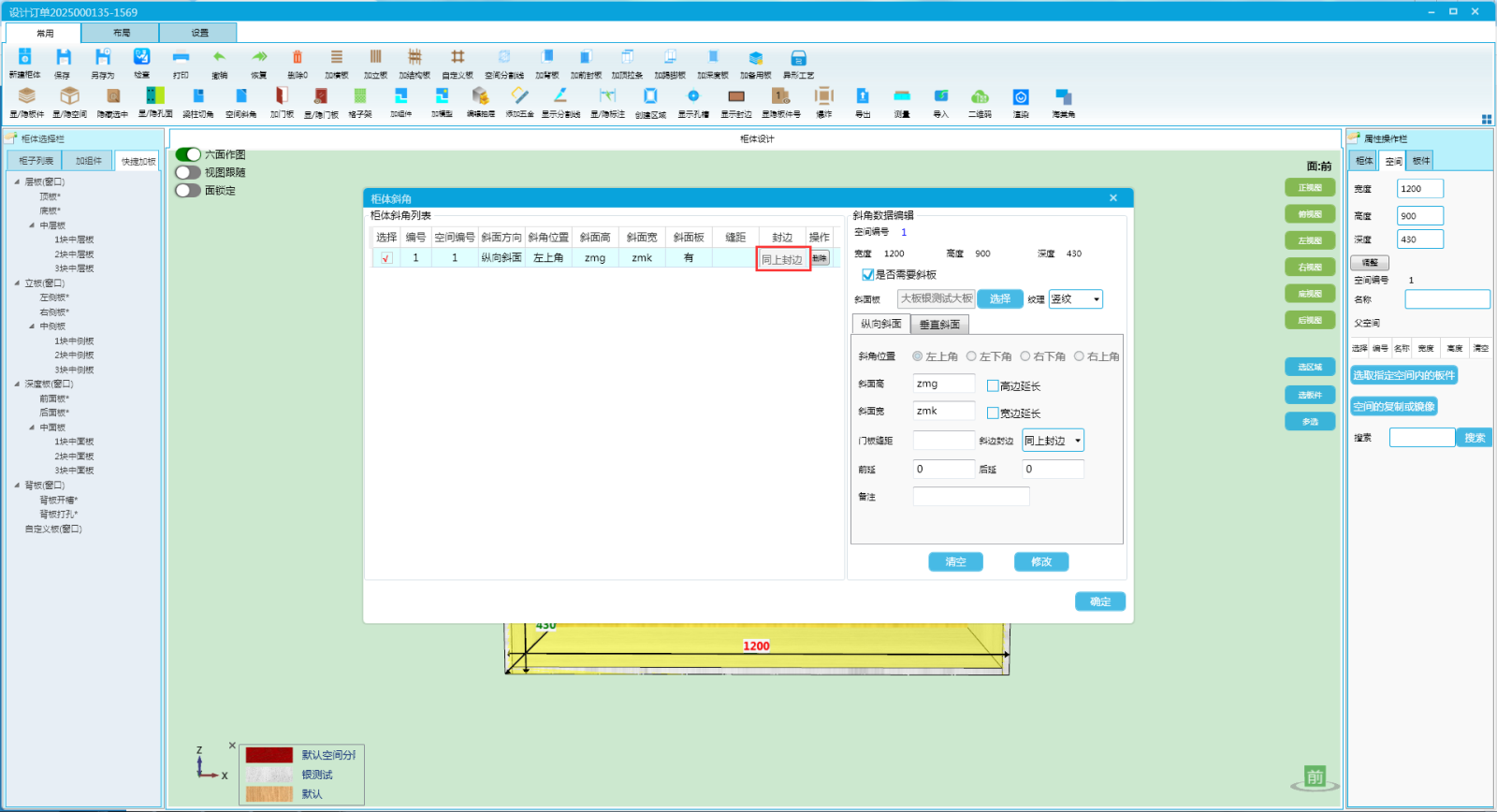The image size is (1497, 812).
Task: Open the 柜子列表 tab in the left panel
Action: coord(36,161)
